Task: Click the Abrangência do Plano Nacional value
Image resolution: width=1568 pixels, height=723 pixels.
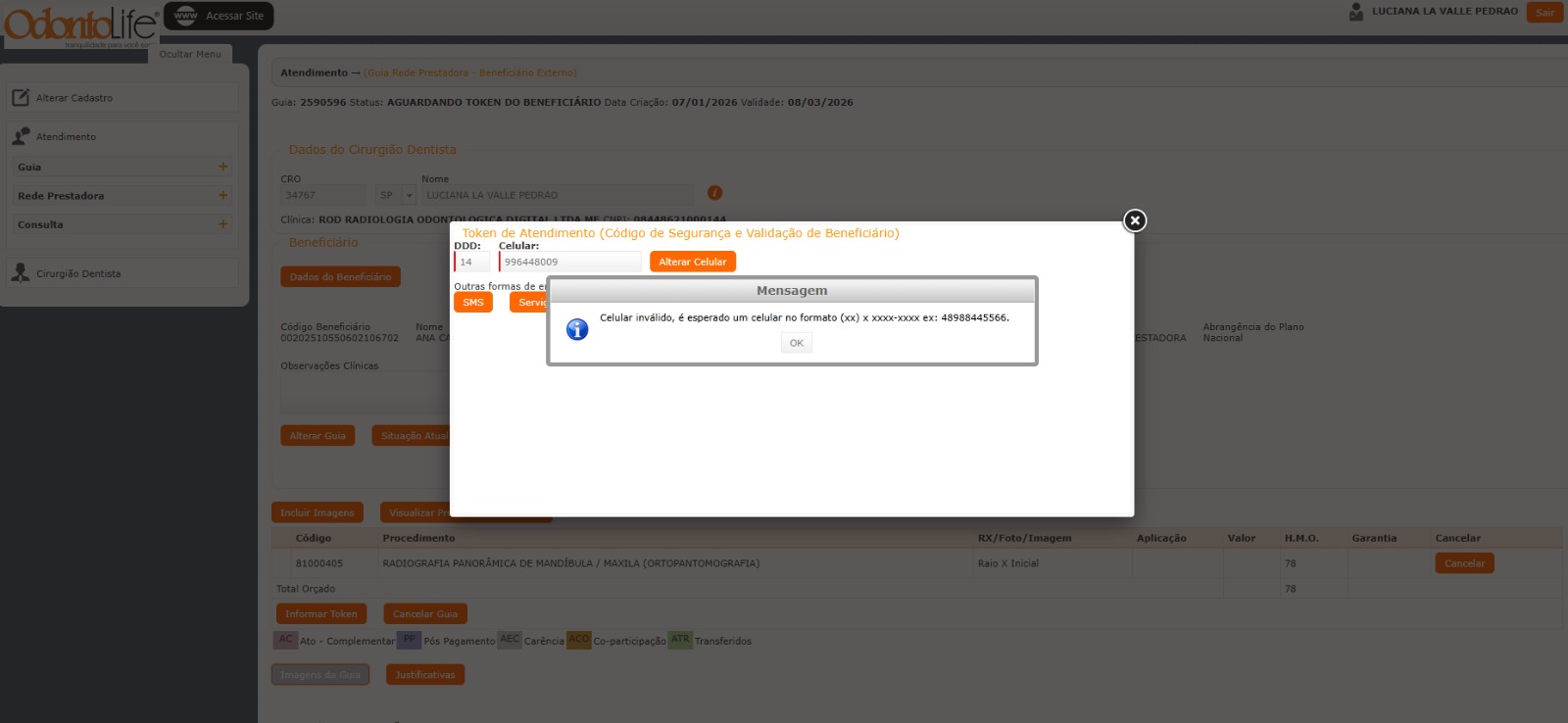Action: tap(1223, 338)
